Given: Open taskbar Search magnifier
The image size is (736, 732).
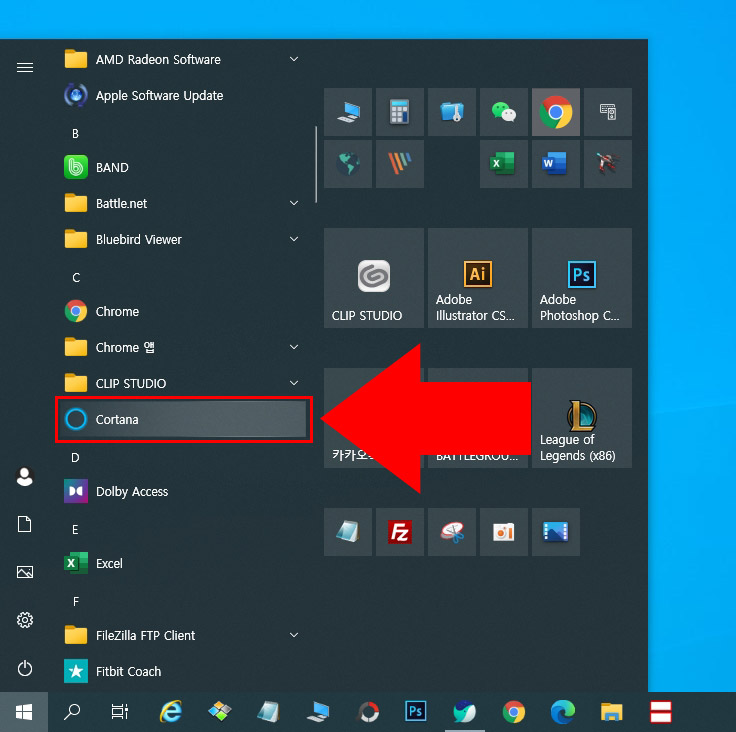Looking at the screenshot, I should tap(72, 712).
